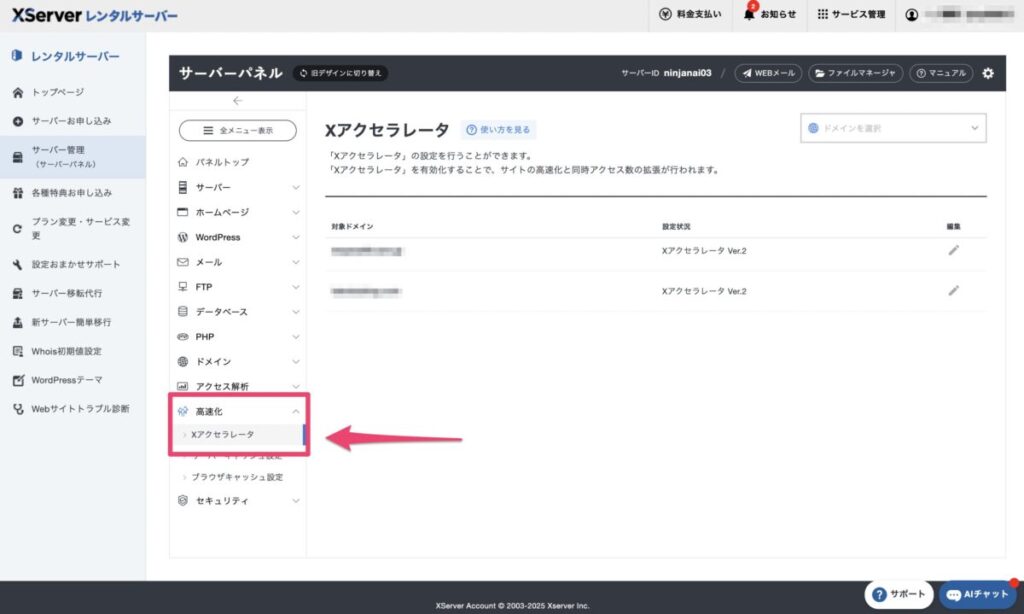Click the gear settings icon in the server panel
The image size is (1024, 614).
click(988, 73)
